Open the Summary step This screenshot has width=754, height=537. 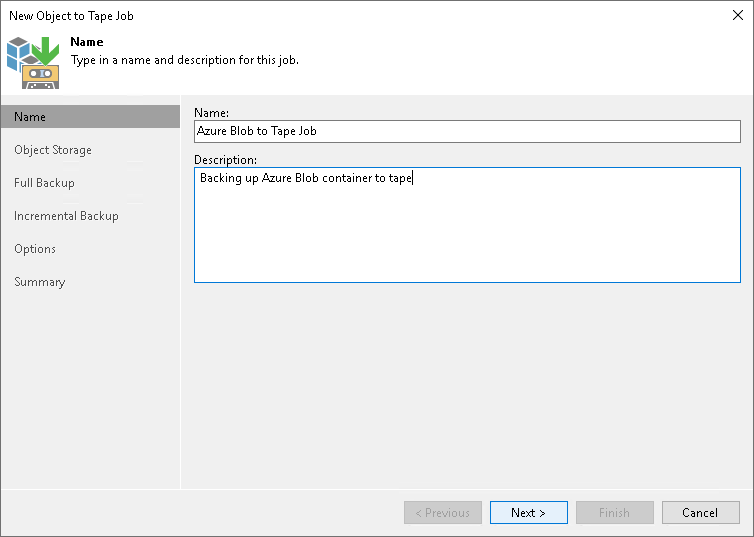pyautogui.click(x=40, y=282)
